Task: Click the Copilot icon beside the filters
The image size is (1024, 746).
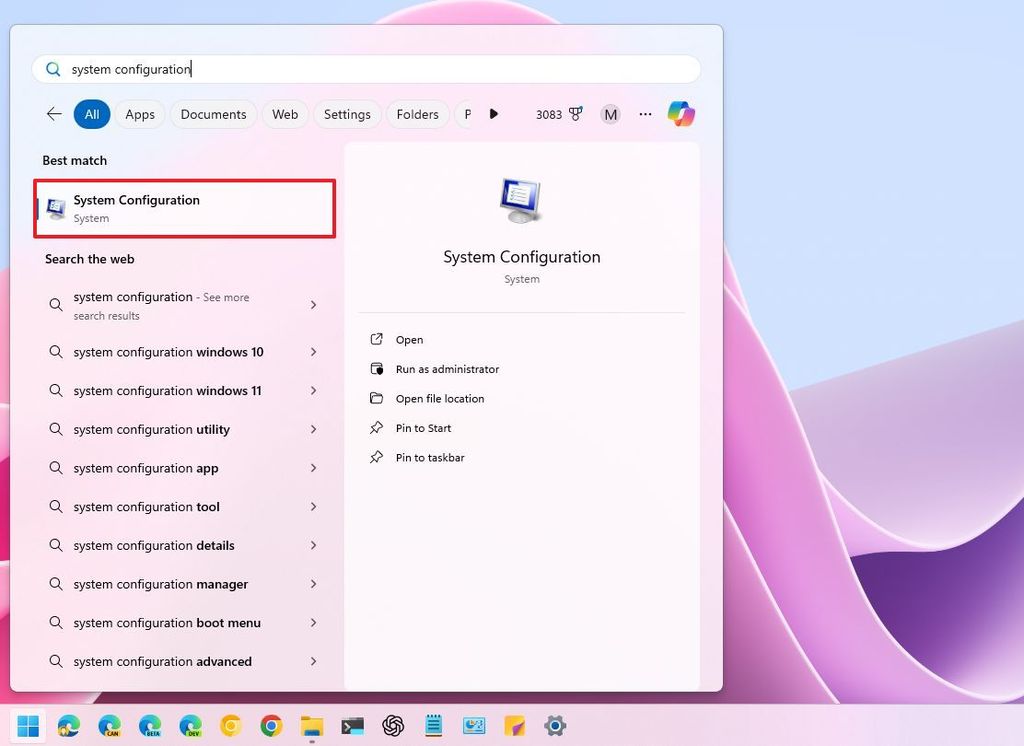Action: (681, 114)
